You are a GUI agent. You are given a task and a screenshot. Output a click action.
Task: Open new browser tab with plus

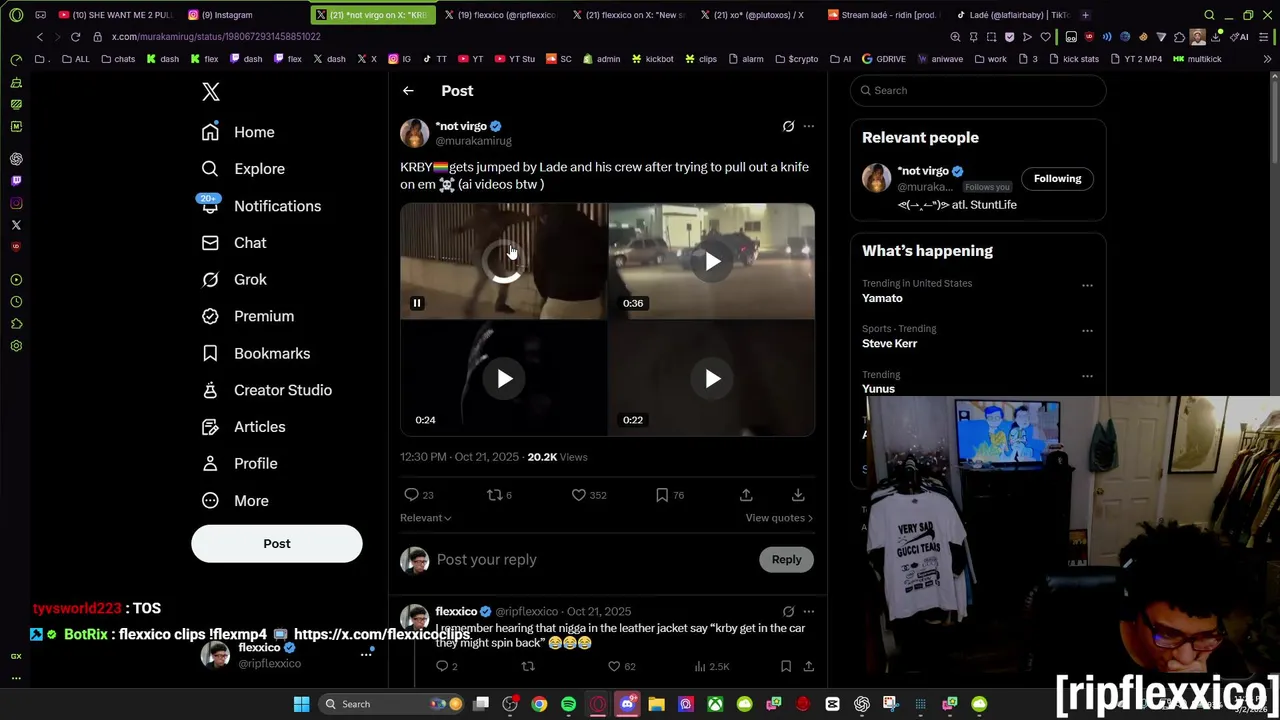click(1085, 15)
